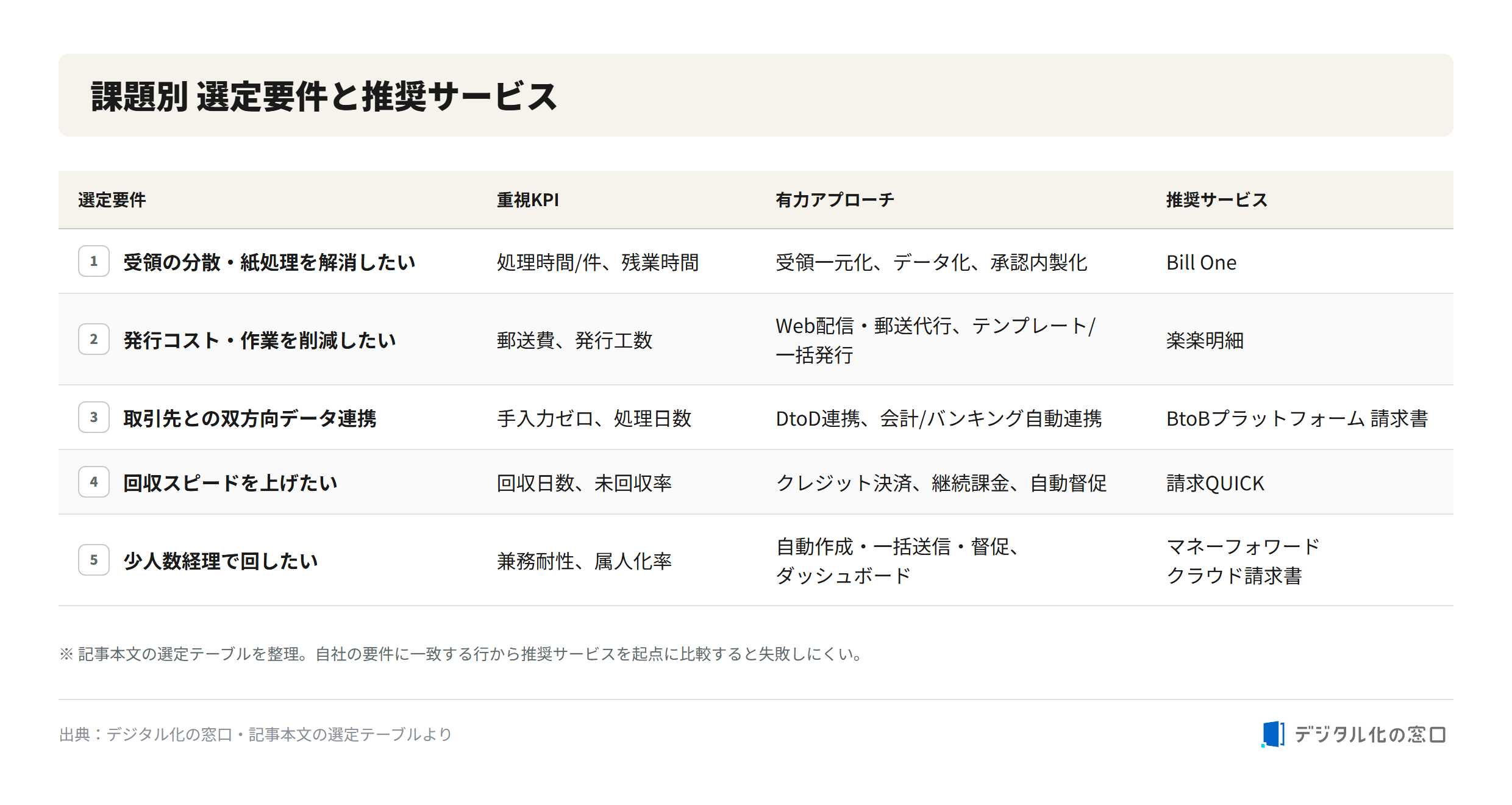Viewport: 1512px width, 805px height.
Task: Click the number 3 badge icon
Action: click(94, 418)
